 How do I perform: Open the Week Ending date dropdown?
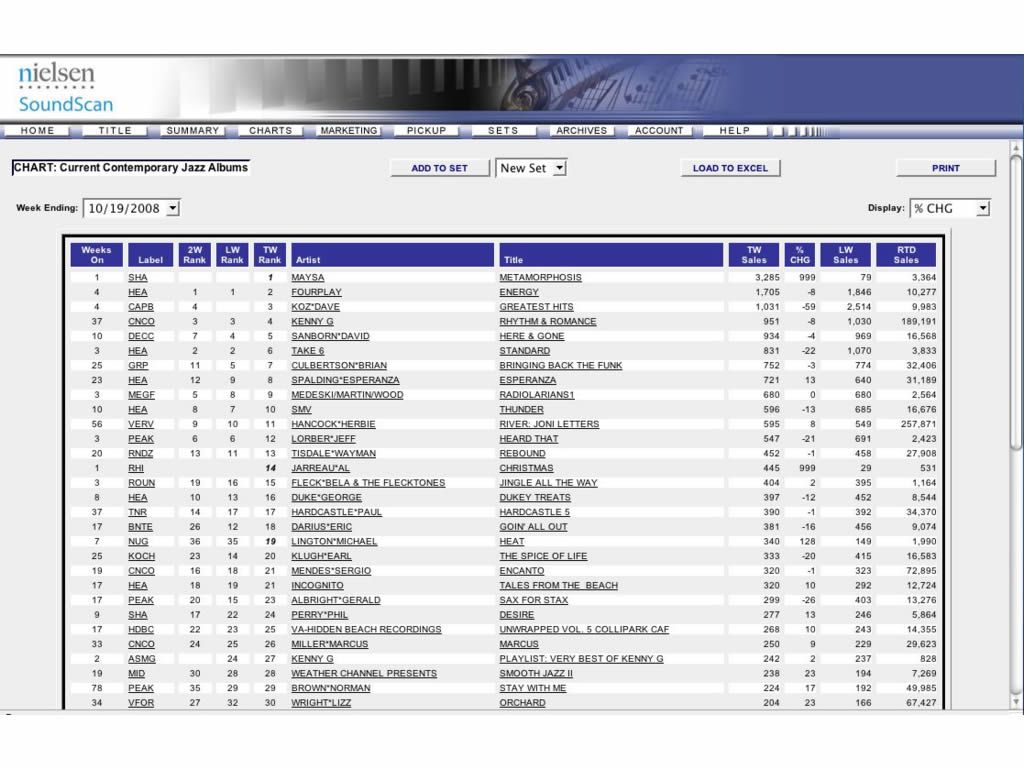pos(172,208)
